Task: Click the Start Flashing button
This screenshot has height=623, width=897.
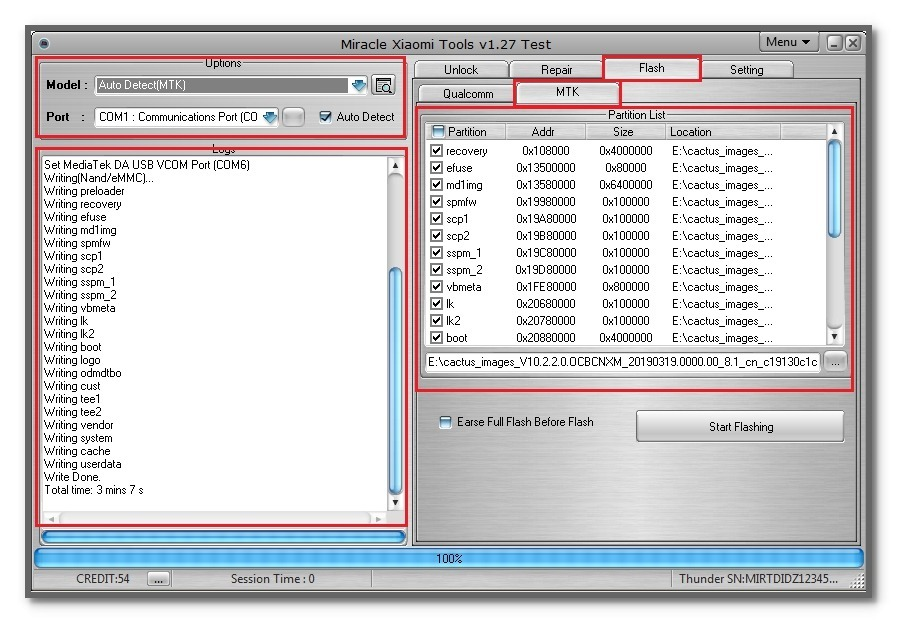Action: (x=740, y=426)
